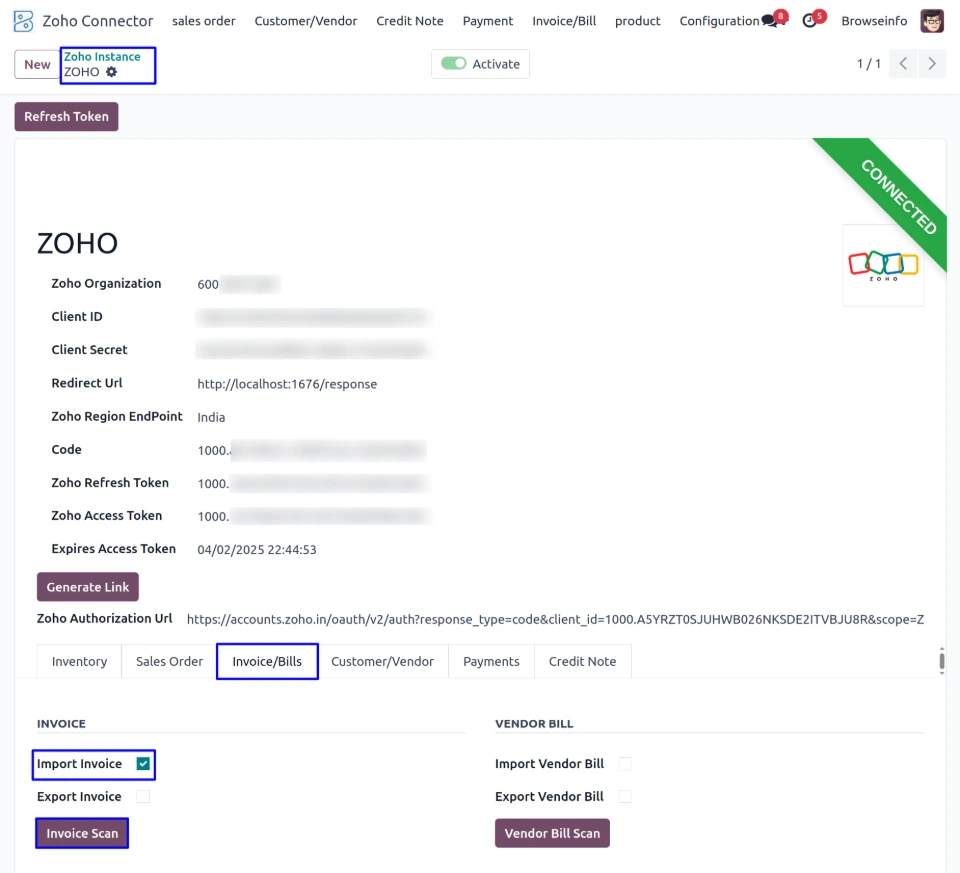
Task: Check the Export Vendor Bill checkbox
Action: (x=624, y=796)
